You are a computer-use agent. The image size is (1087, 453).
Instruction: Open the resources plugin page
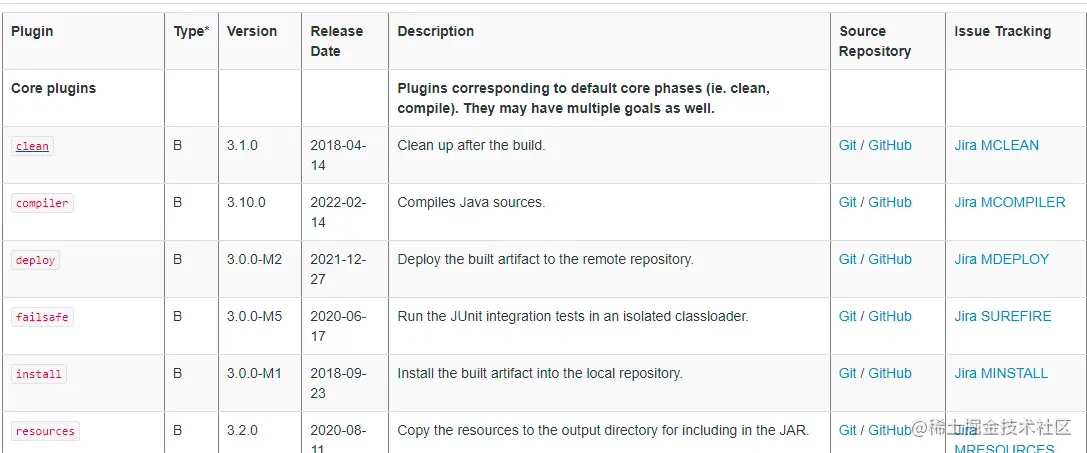tap(44, 431)
